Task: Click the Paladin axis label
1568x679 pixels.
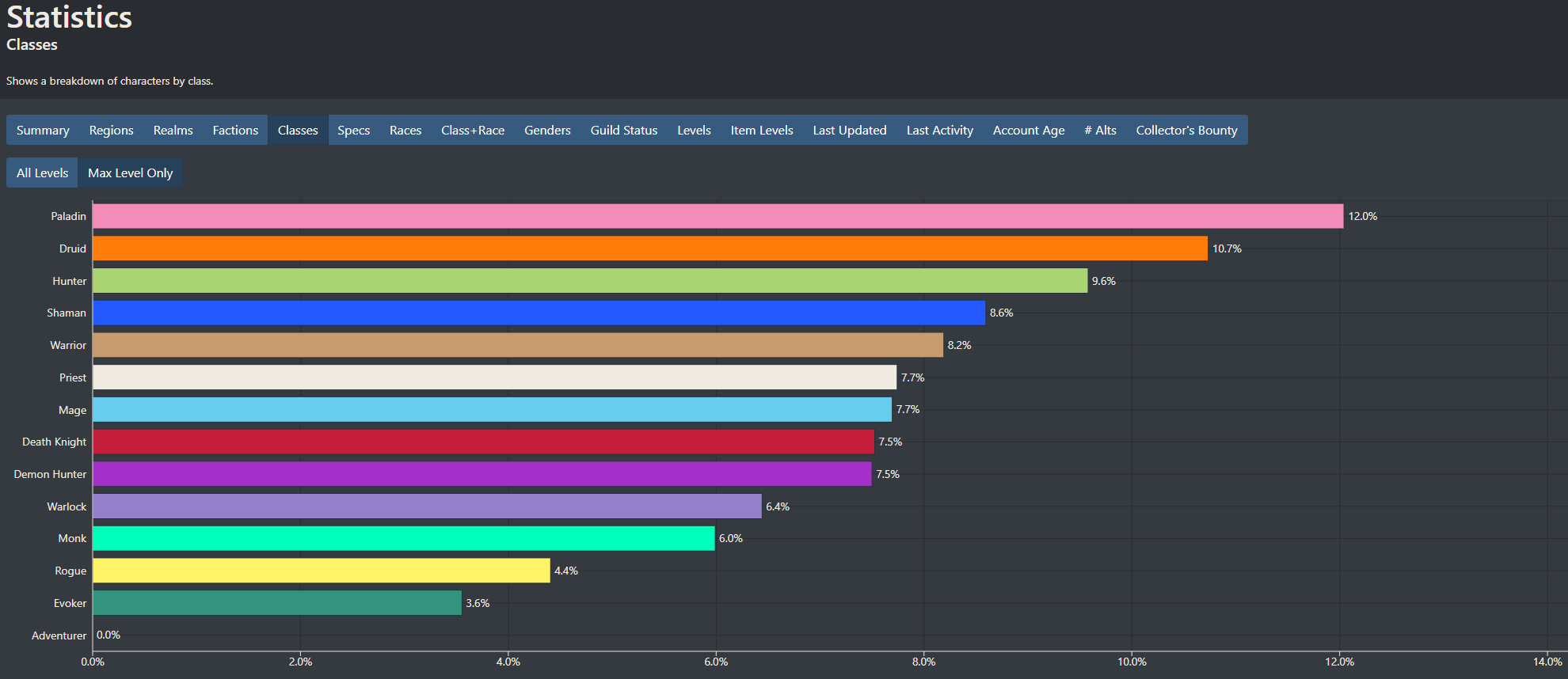Action: [69, 216]
